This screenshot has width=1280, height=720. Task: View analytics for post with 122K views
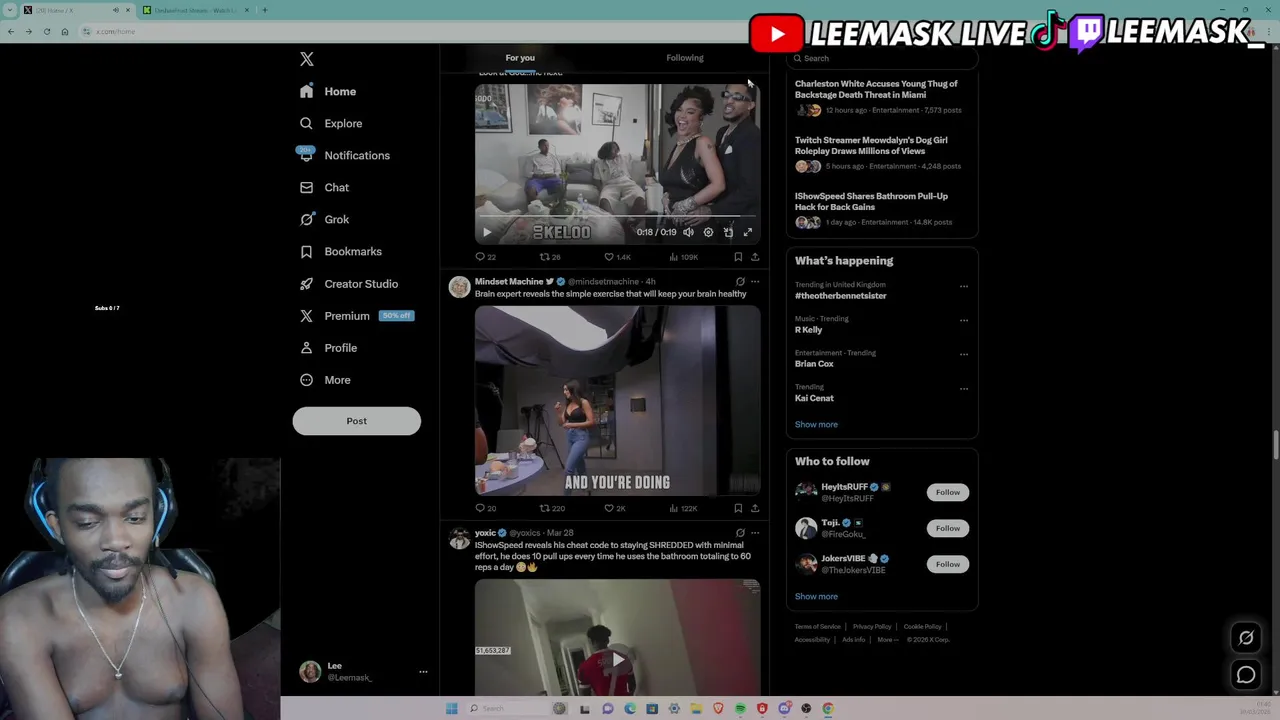[683, 508]
